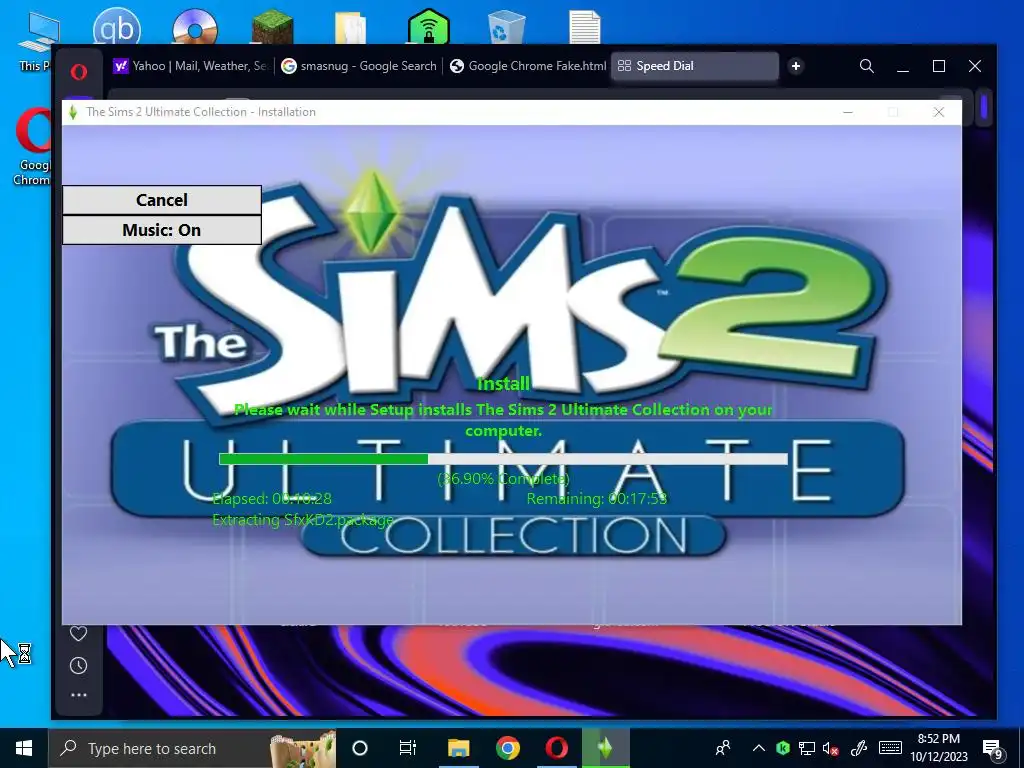Open the notification center with 9 badge
The width and height of the screenshot is (1024, 768).
pos(993,750)
